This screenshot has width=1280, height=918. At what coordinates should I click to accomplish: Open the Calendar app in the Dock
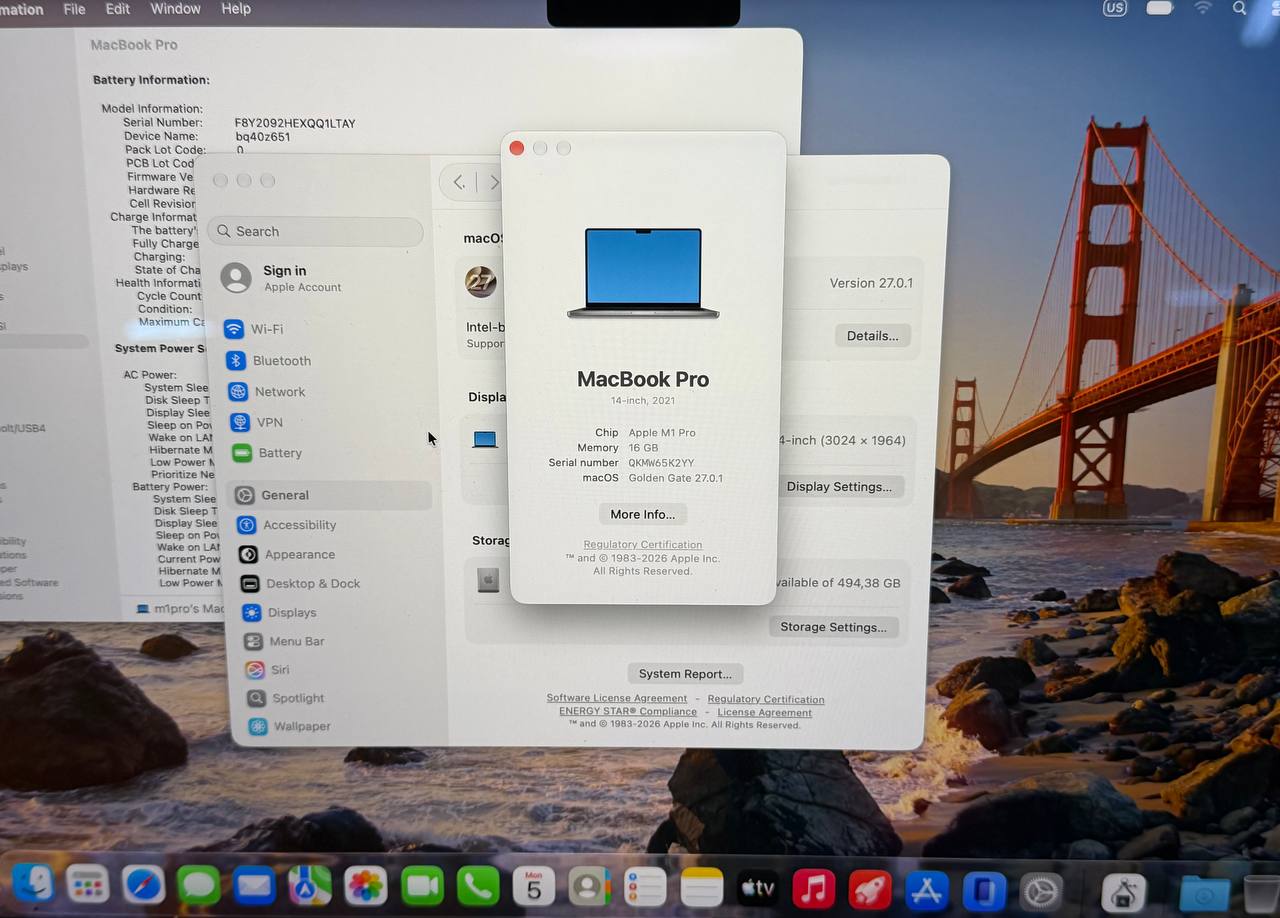[534, 886]
